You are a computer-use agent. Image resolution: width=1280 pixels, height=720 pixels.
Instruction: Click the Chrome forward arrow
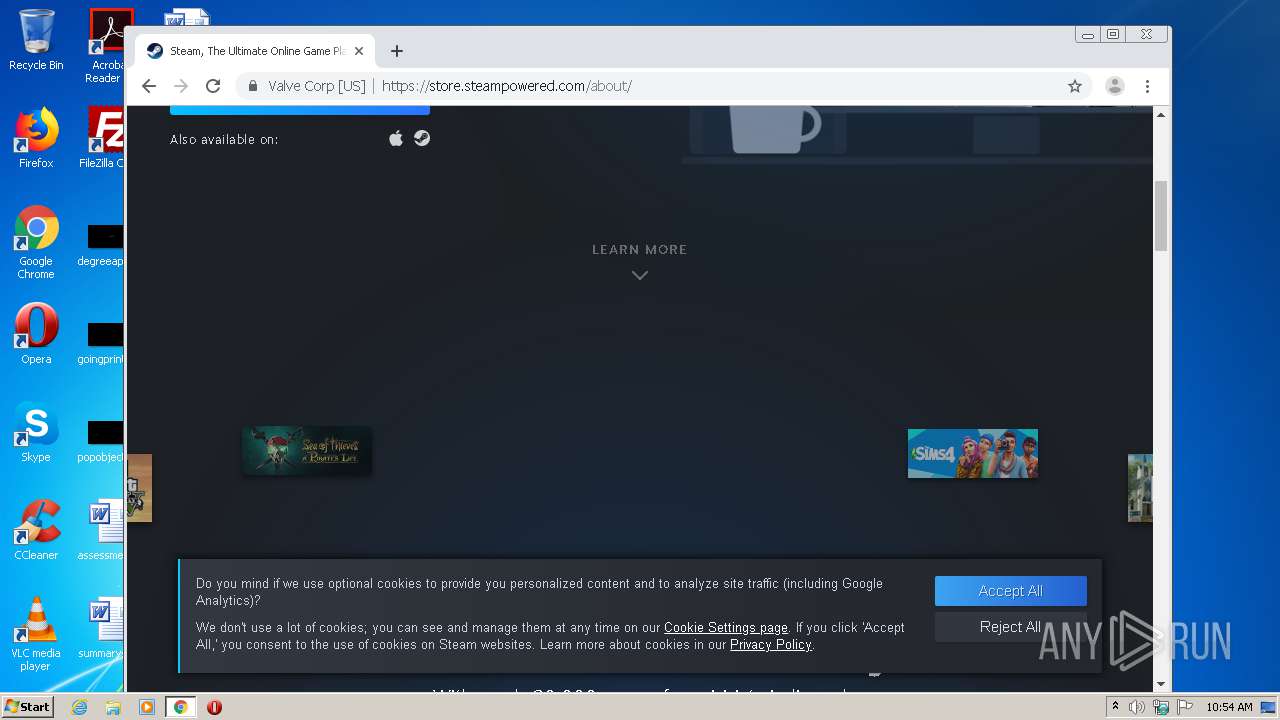181,86
